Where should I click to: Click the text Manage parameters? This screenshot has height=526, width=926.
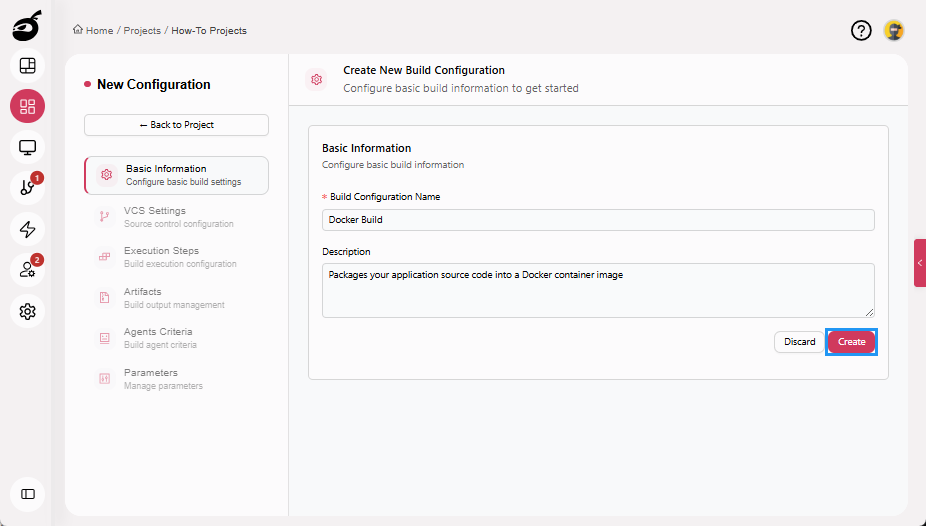click(x=163, y=385)
